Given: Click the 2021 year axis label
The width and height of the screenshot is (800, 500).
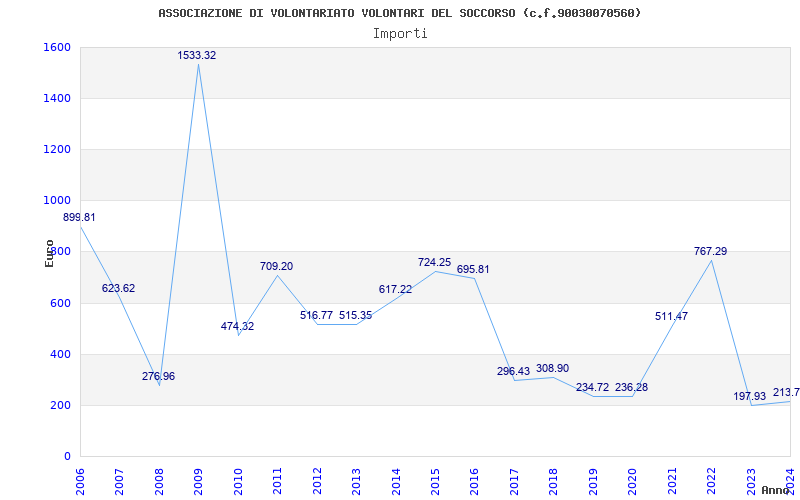Looking at the screenshot, I should 672,481.
